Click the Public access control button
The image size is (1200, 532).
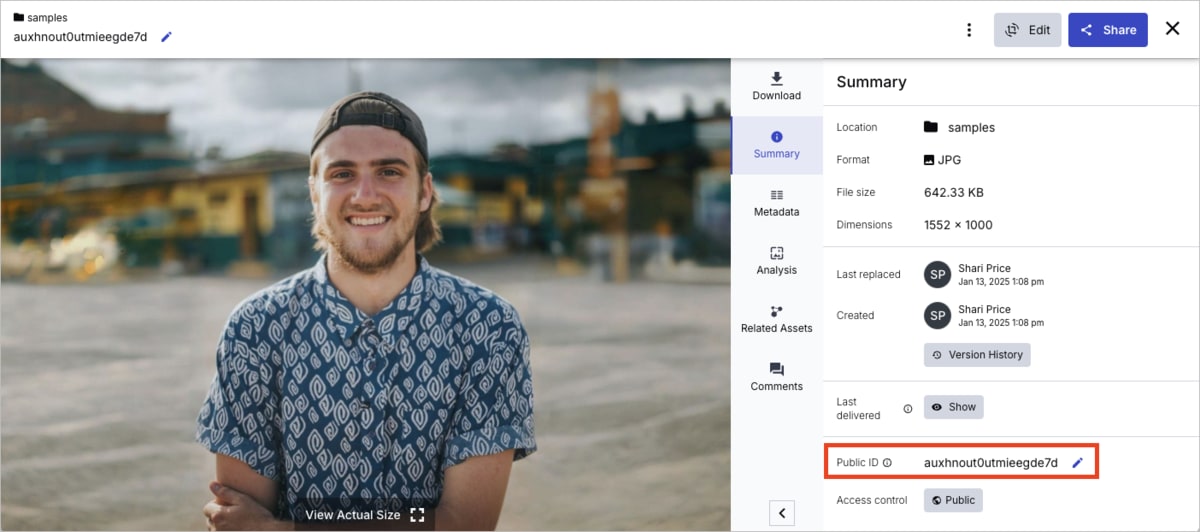point(953,500)
